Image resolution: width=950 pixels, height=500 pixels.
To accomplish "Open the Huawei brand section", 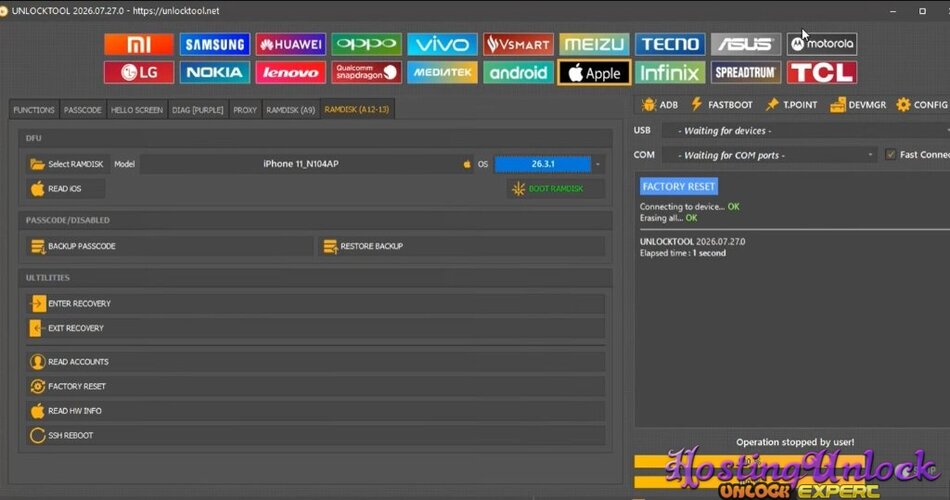I will pyautogui.click(x=290, y=44).
